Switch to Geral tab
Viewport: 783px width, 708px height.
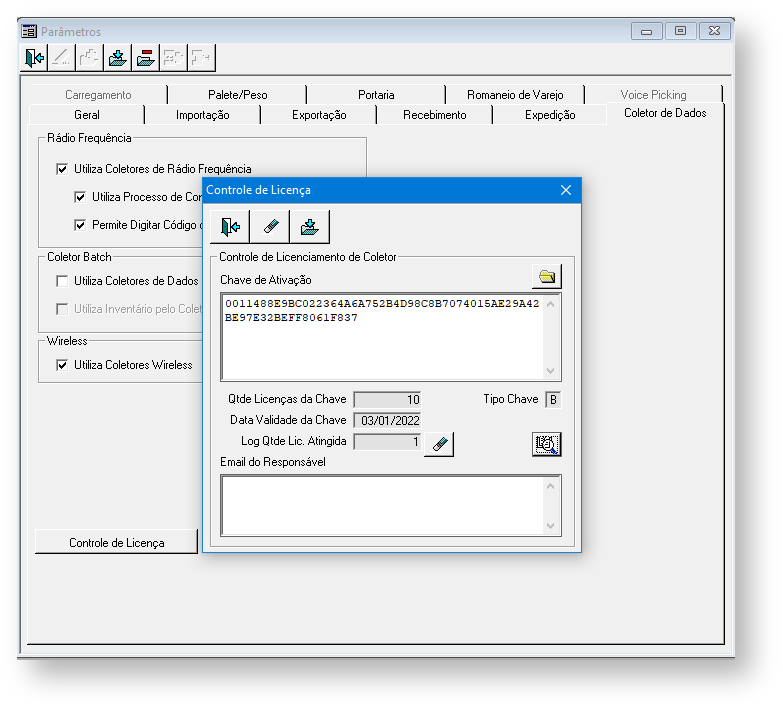click(87, 115)
